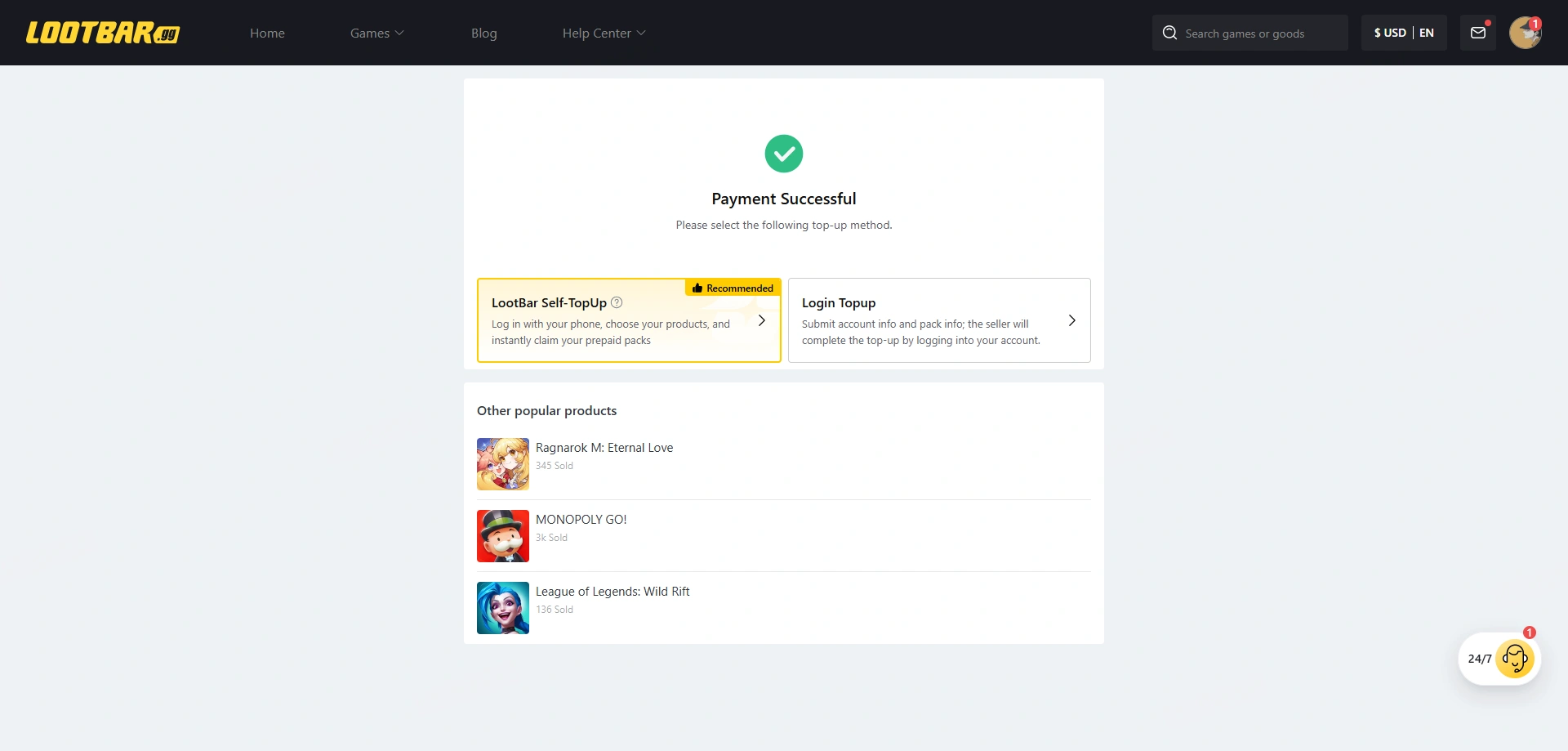Select the Login Topup option
The height and width of the screenshot is (751, 1568).
[939, 320]
